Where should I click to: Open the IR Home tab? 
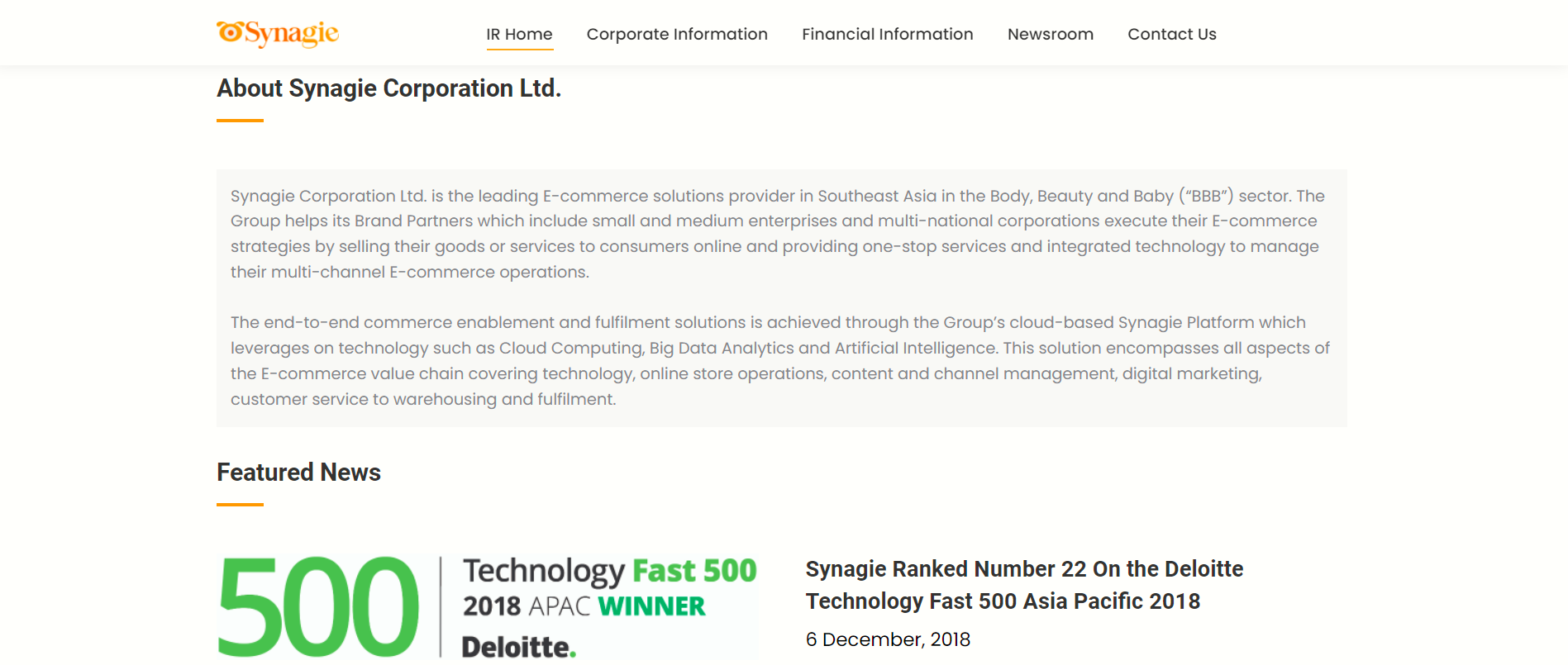[x=519, y=34]
